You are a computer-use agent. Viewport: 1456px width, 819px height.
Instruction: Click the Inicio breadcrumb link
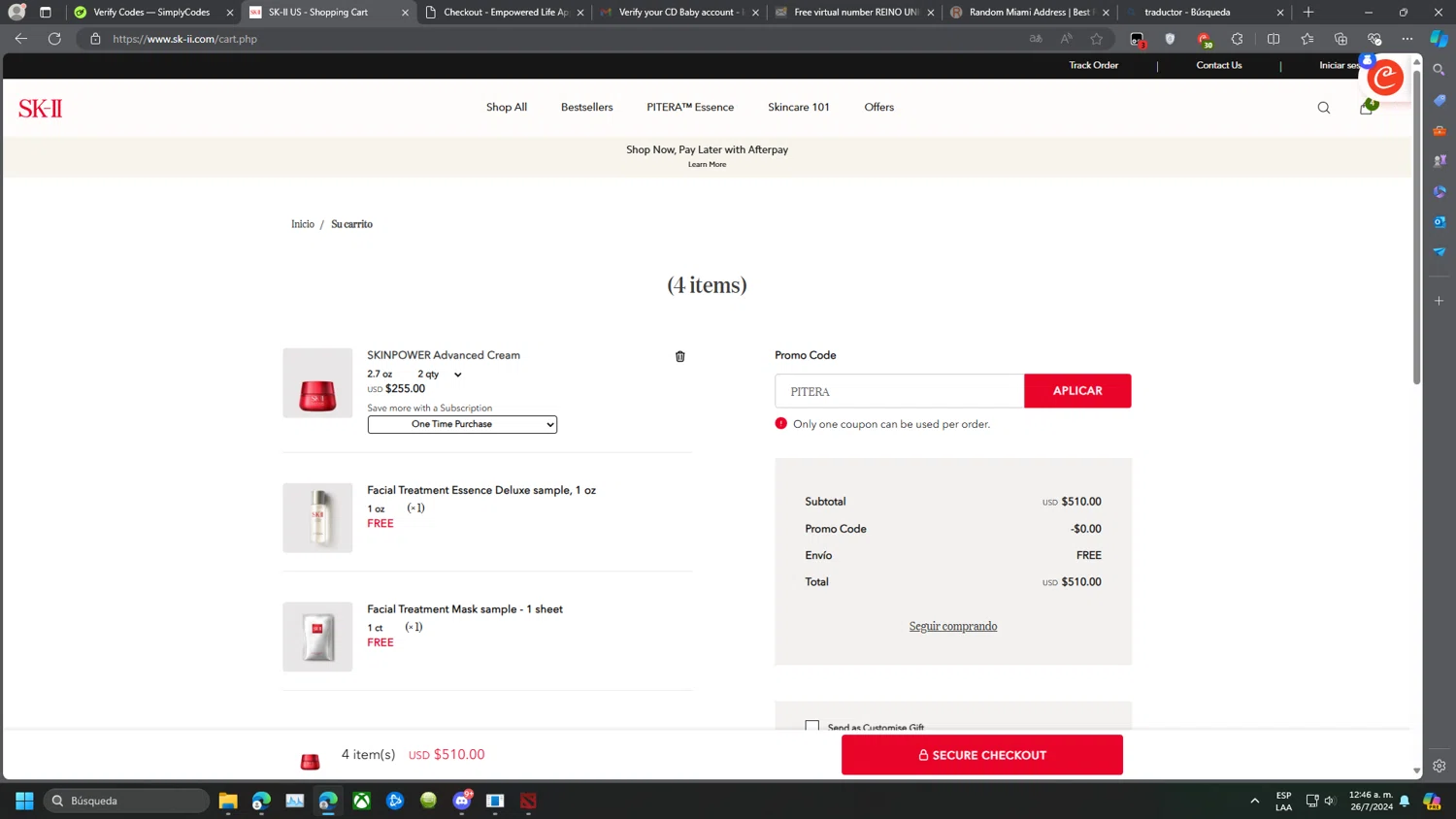click(303, 224)
